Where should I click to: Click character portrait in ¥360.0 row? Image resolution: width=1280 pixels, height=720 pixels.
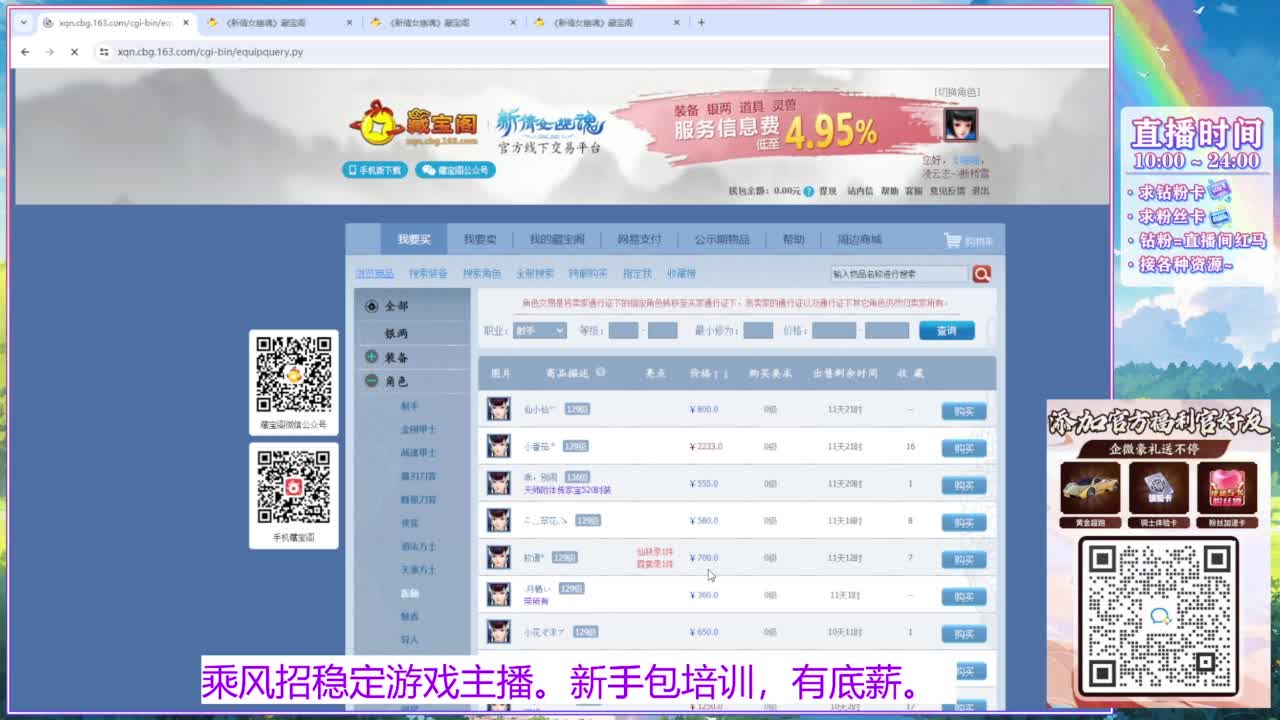[498, 594]
